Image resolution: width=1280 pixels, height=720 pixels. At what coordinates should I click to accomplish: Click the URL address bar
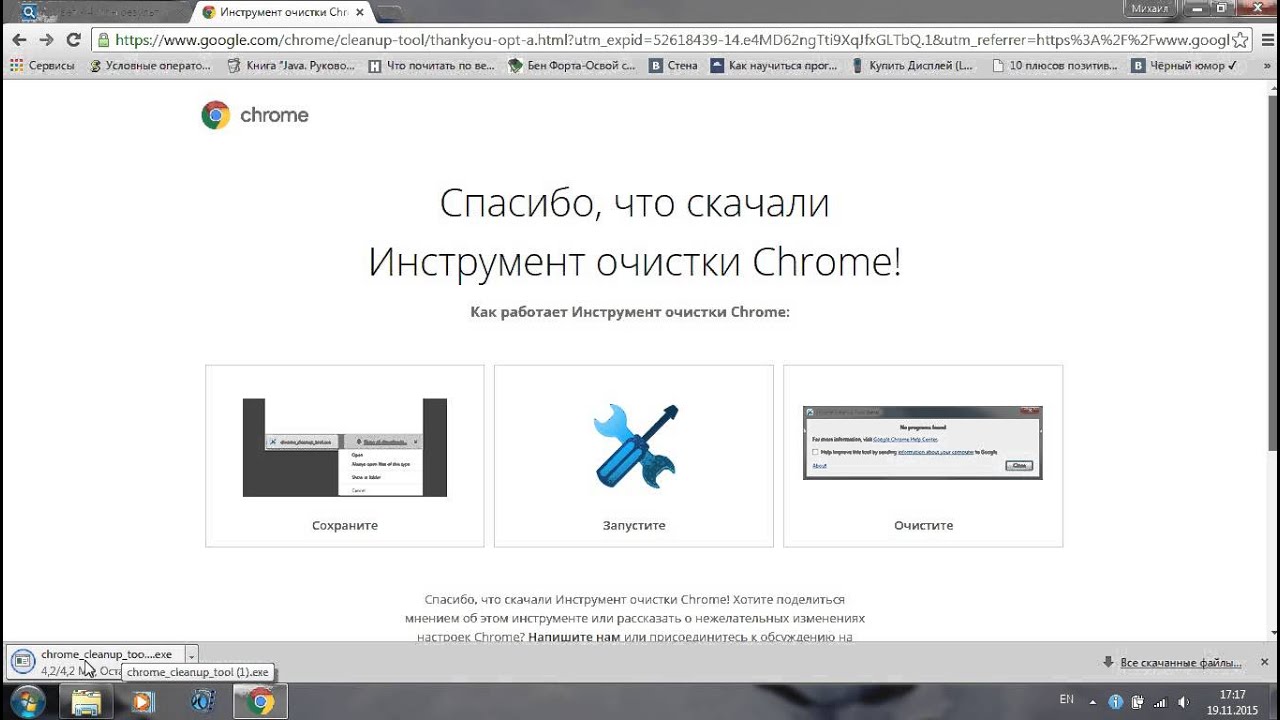670,40
